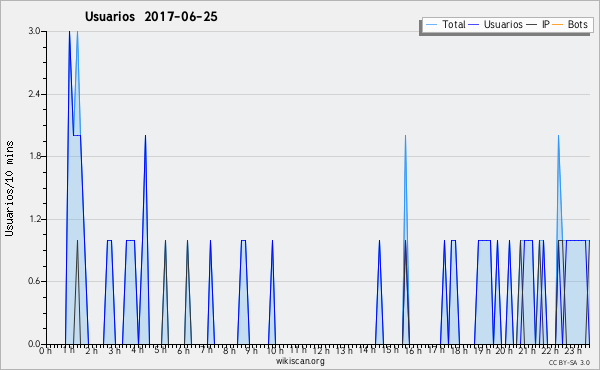Click the Usuarios peak of 2 past 4 h
Screen dimensions: 600x370
[x=145, y=135]
